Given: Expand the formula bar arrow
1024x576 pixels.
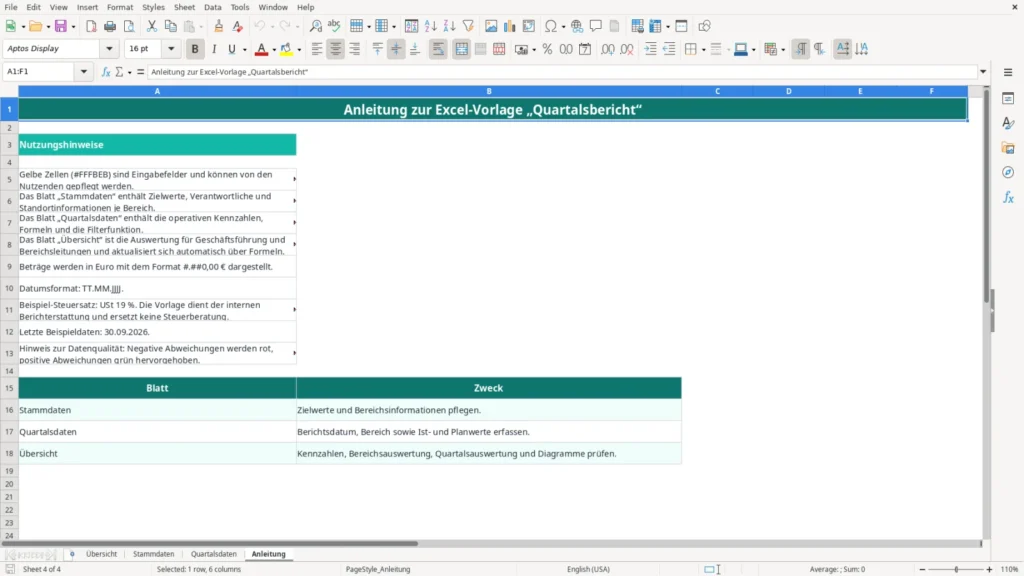Looking at the screenshot, I should click(983, 72).
